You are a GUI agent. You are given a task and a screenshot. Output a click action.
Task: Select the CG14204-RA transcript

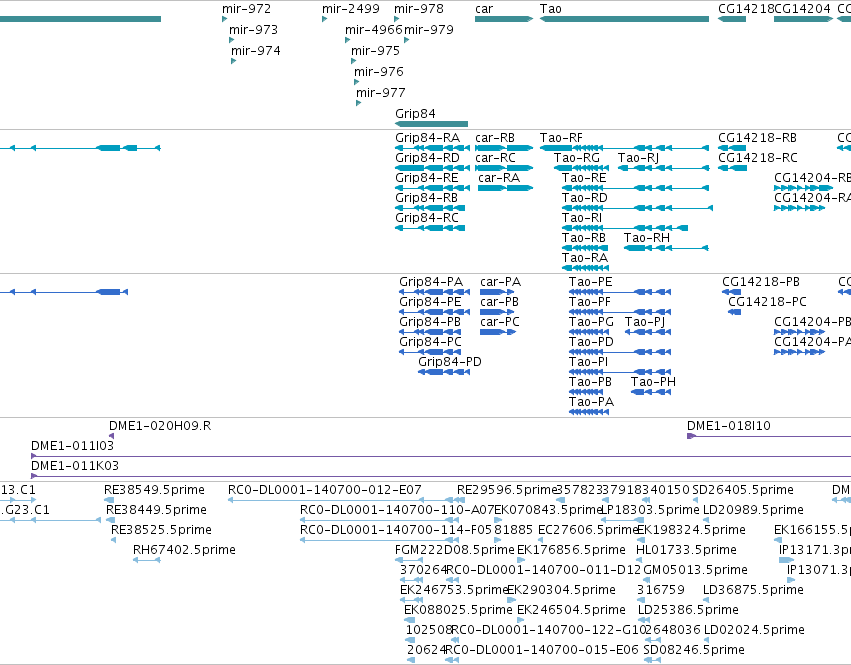pyautogui.click(x=799, y=208)
